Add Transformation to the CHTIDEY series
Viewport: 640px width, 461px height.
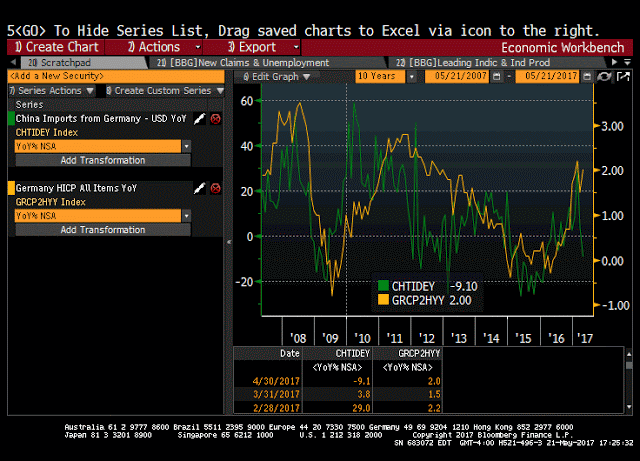[x=103, y=160]
